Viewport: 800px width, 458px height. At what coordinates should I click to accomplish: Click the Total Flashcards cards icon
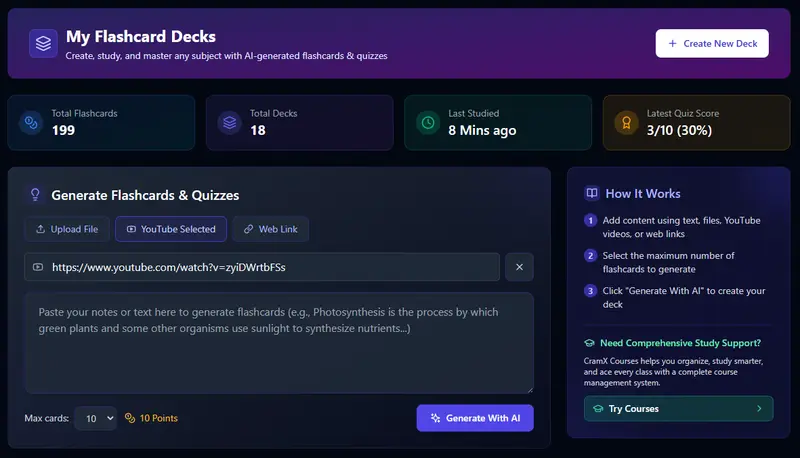[x=31, y=123]
